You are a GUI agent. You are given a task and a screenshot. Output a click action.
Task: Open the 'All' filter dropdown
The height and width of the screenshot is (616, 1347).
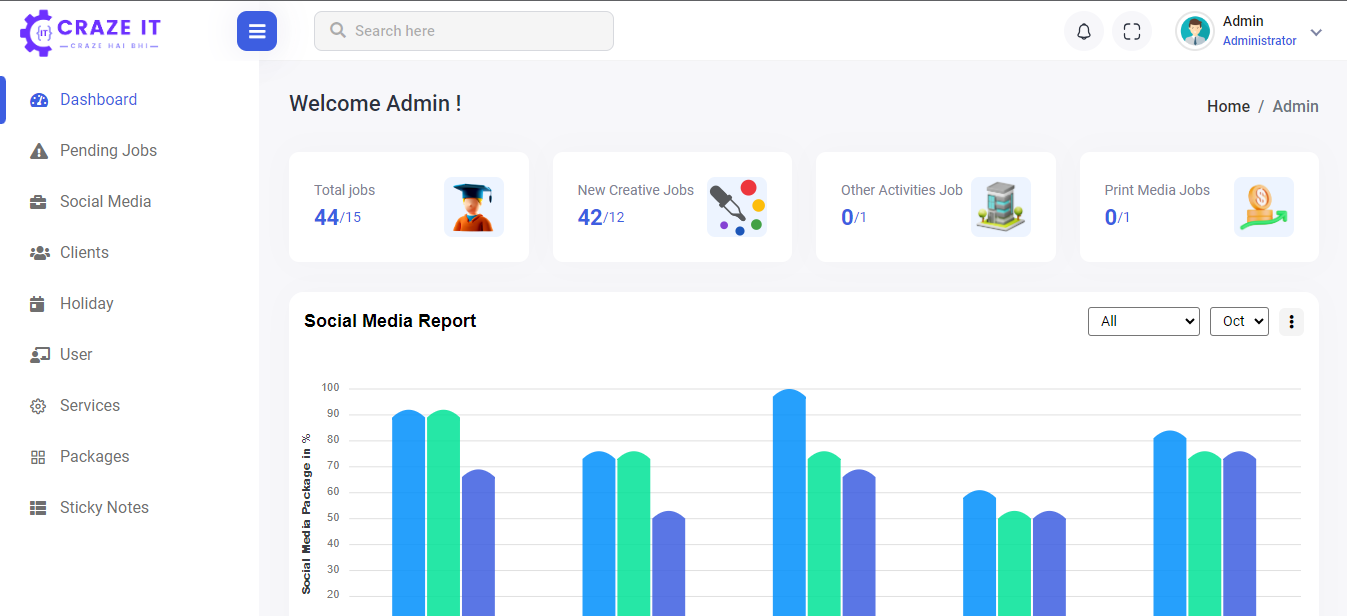[x=1143, y=321]
